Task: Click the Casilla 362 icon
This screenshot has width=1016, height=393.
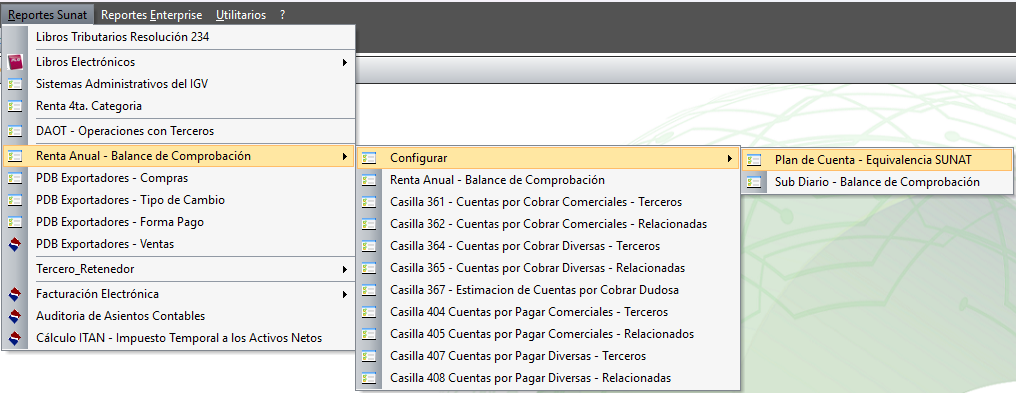Action: pyautogui.click(x=369, y=224)
